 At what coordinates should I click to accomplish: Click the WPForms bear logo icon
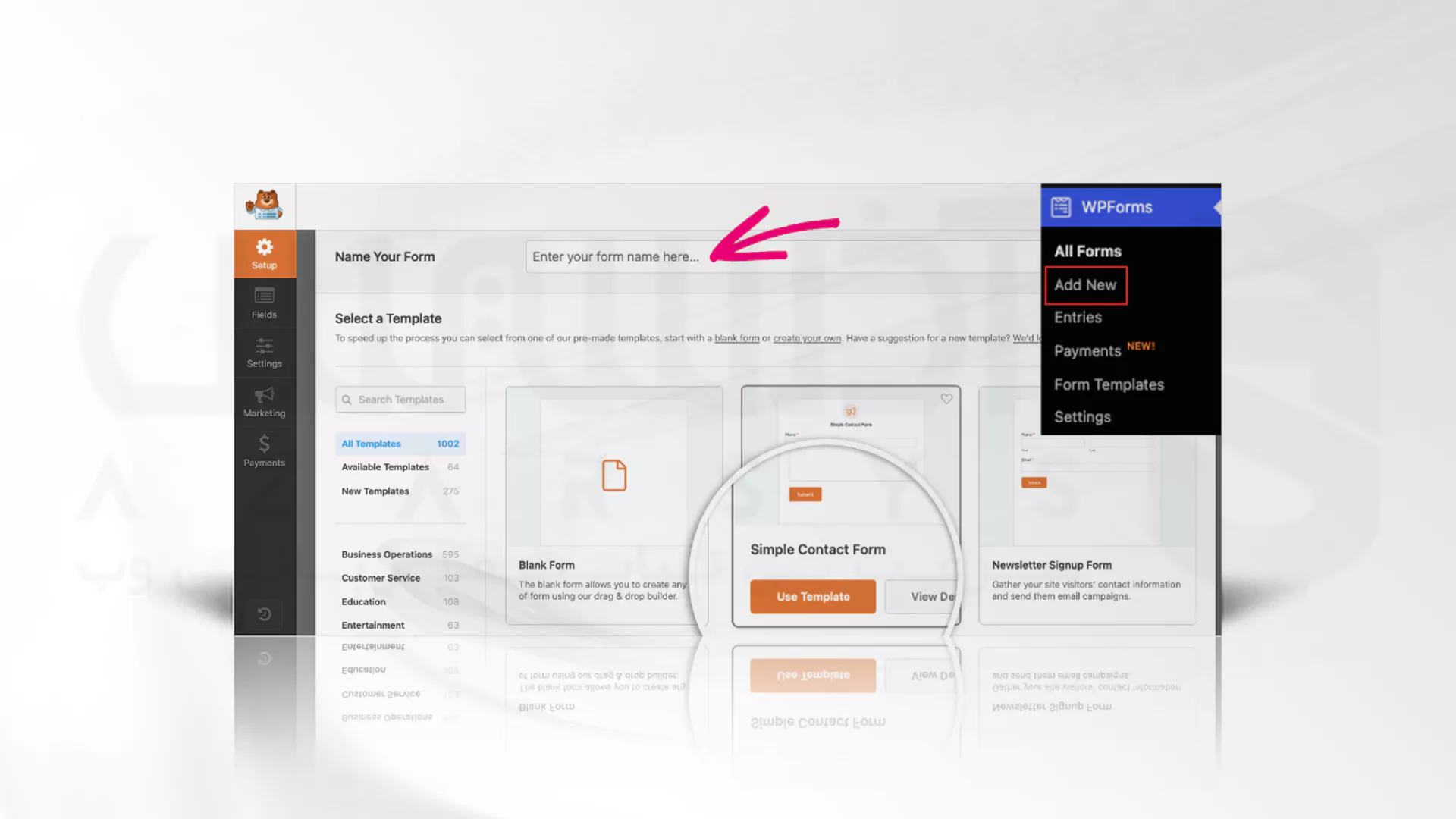263,204
